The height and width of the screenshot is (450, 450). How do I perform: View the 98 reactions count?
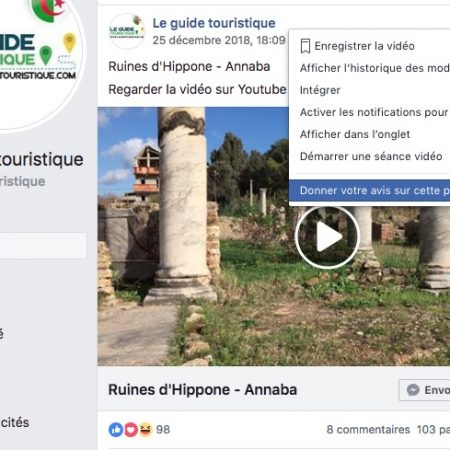[163, 429]
